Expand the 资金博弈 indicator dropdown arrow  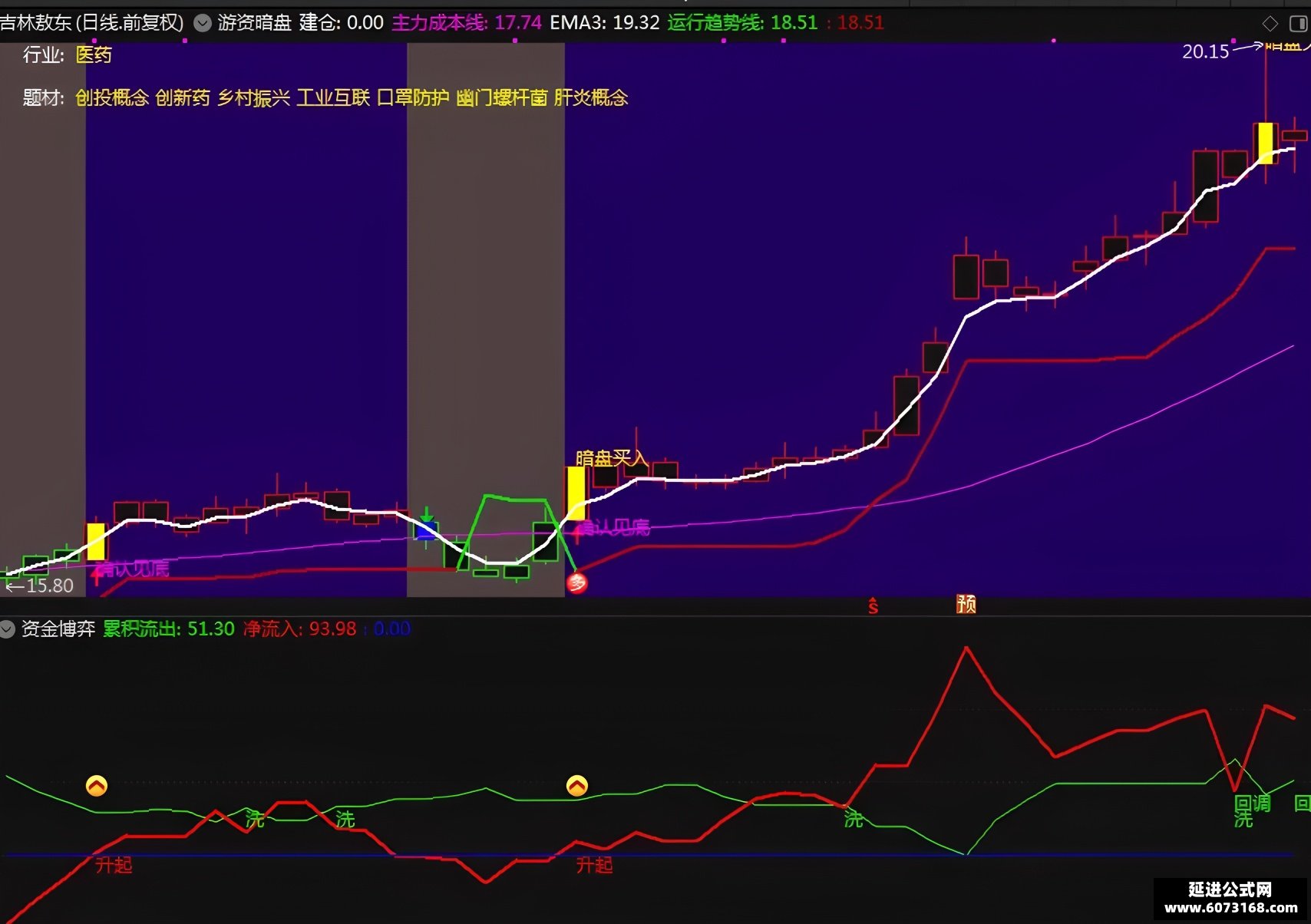click(7, 629)
